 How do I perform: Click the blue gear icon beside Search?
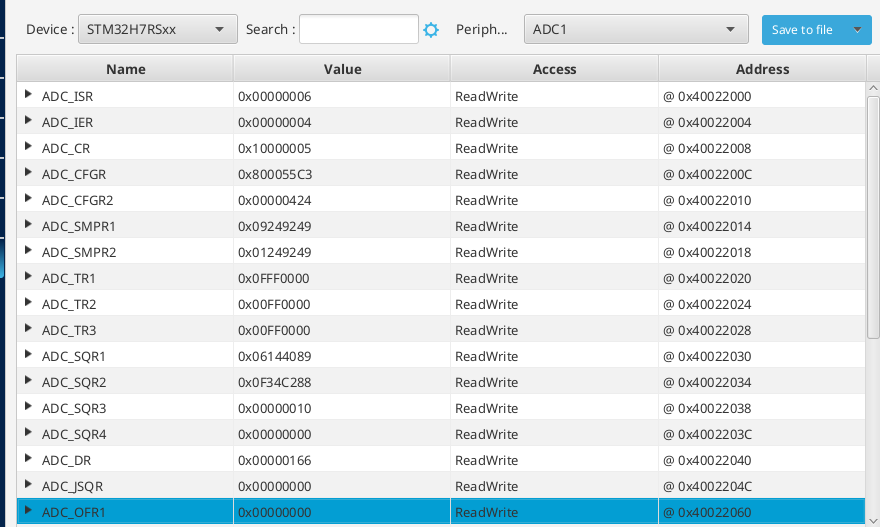click(x=430, y=30)
